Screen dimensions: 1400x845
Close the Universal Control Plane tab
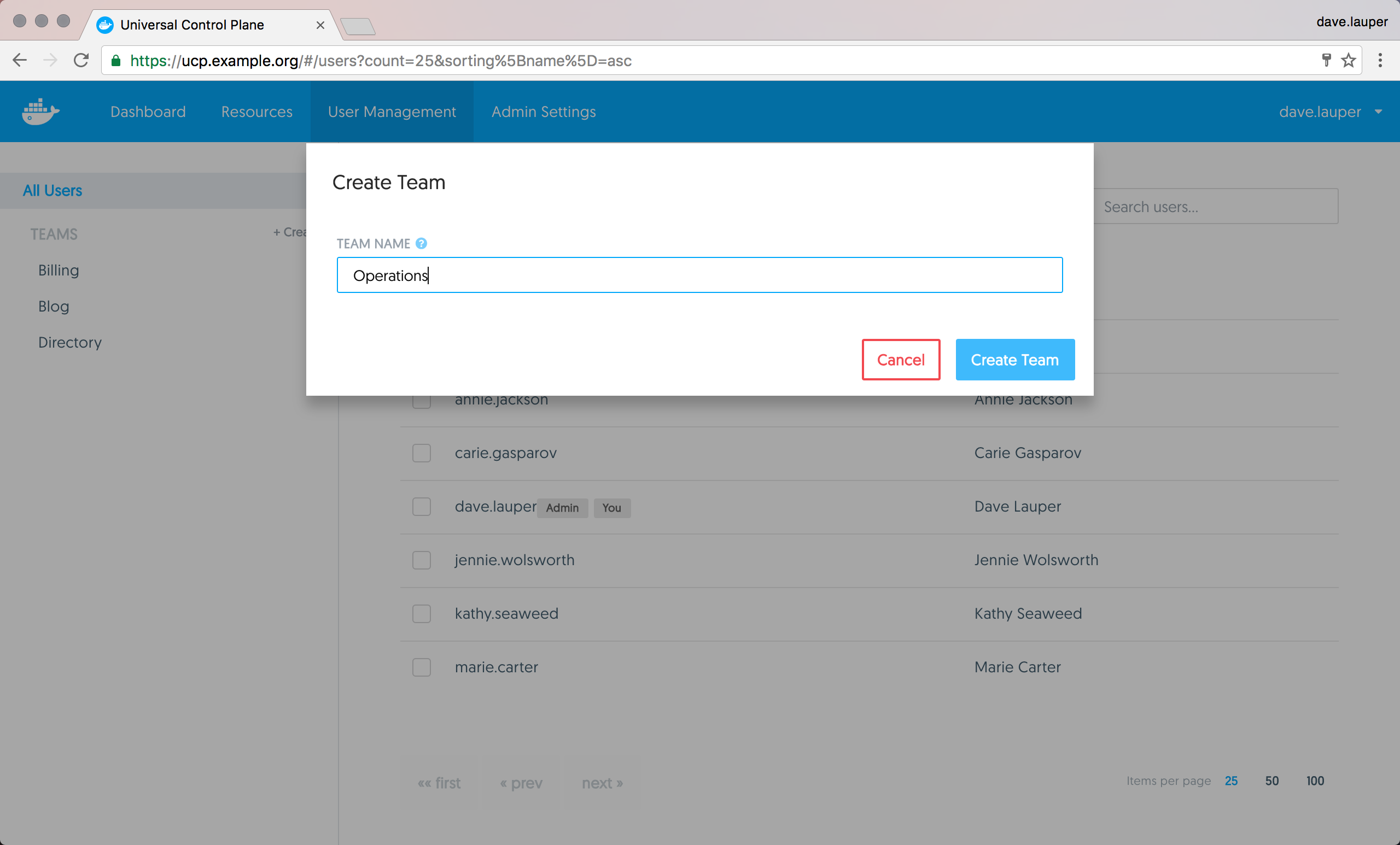click(320, 25)
